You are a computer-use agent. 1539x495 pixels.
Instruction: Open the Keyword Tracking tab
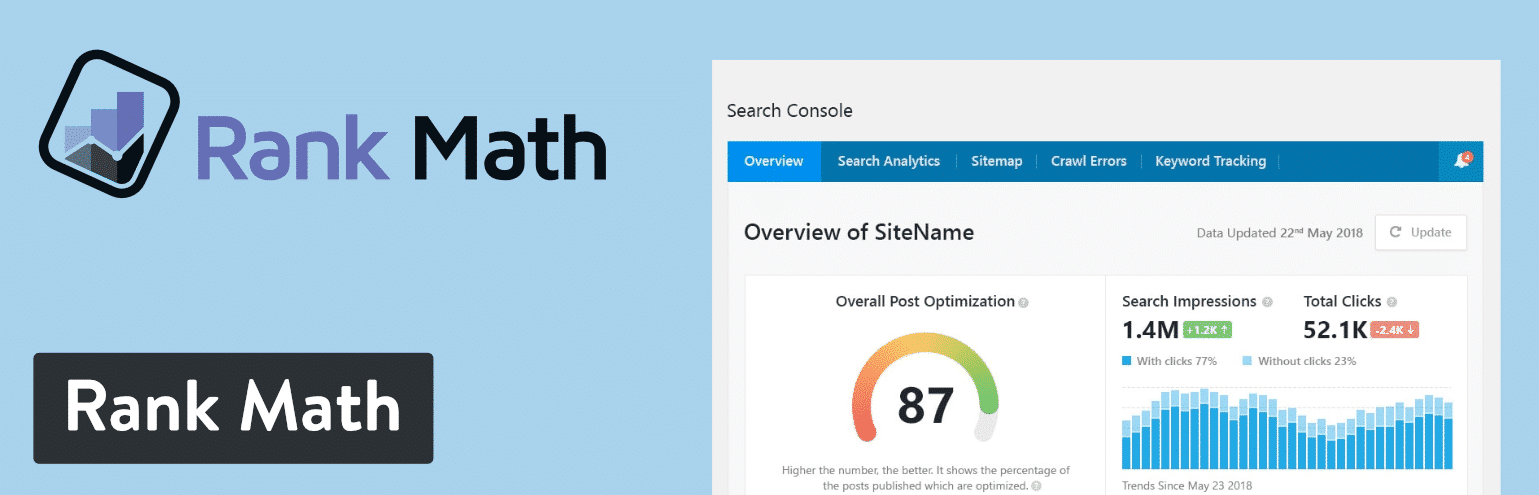(x=1210, y=161)
